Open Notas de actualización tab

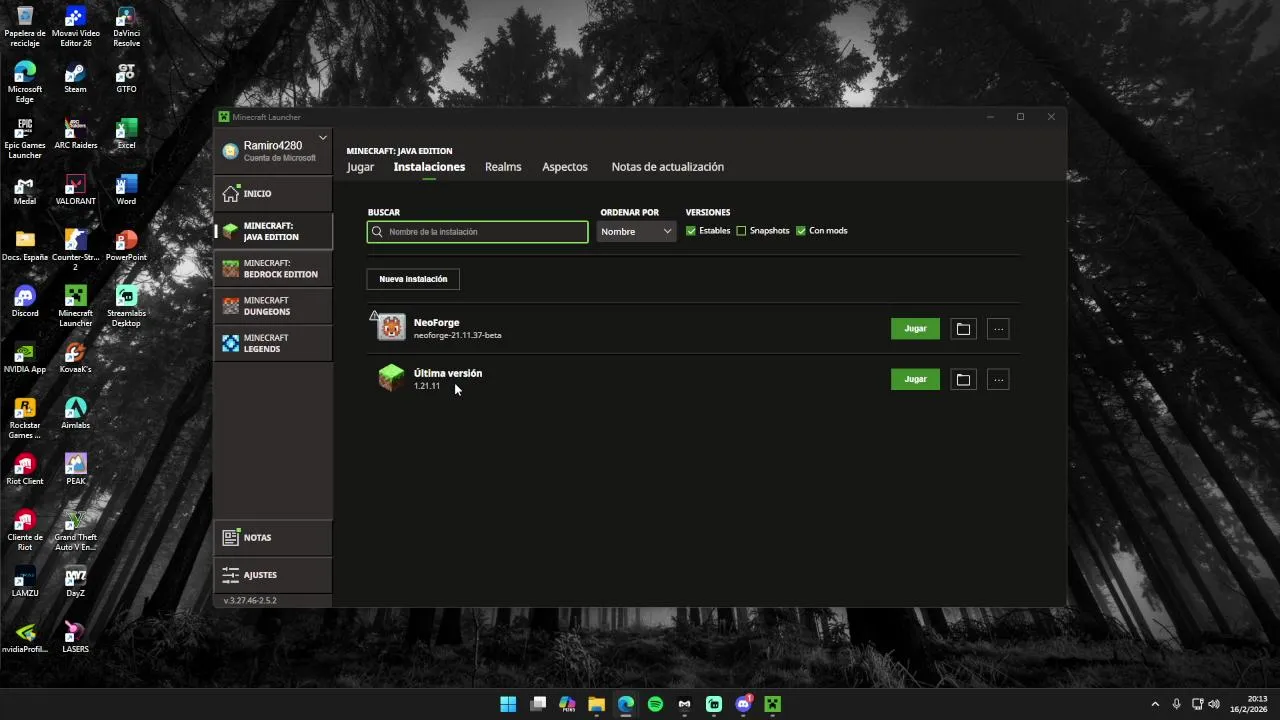click(667, 167)
